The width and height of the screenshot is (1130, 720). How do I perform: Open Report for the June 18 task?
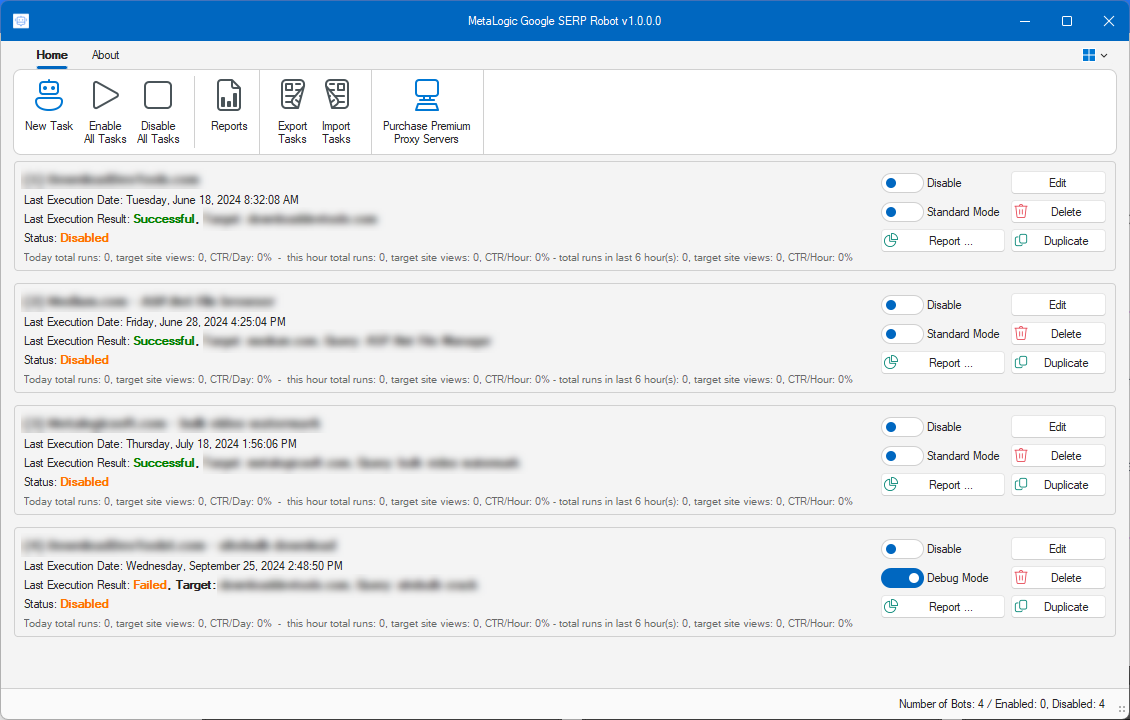[943, 241]
